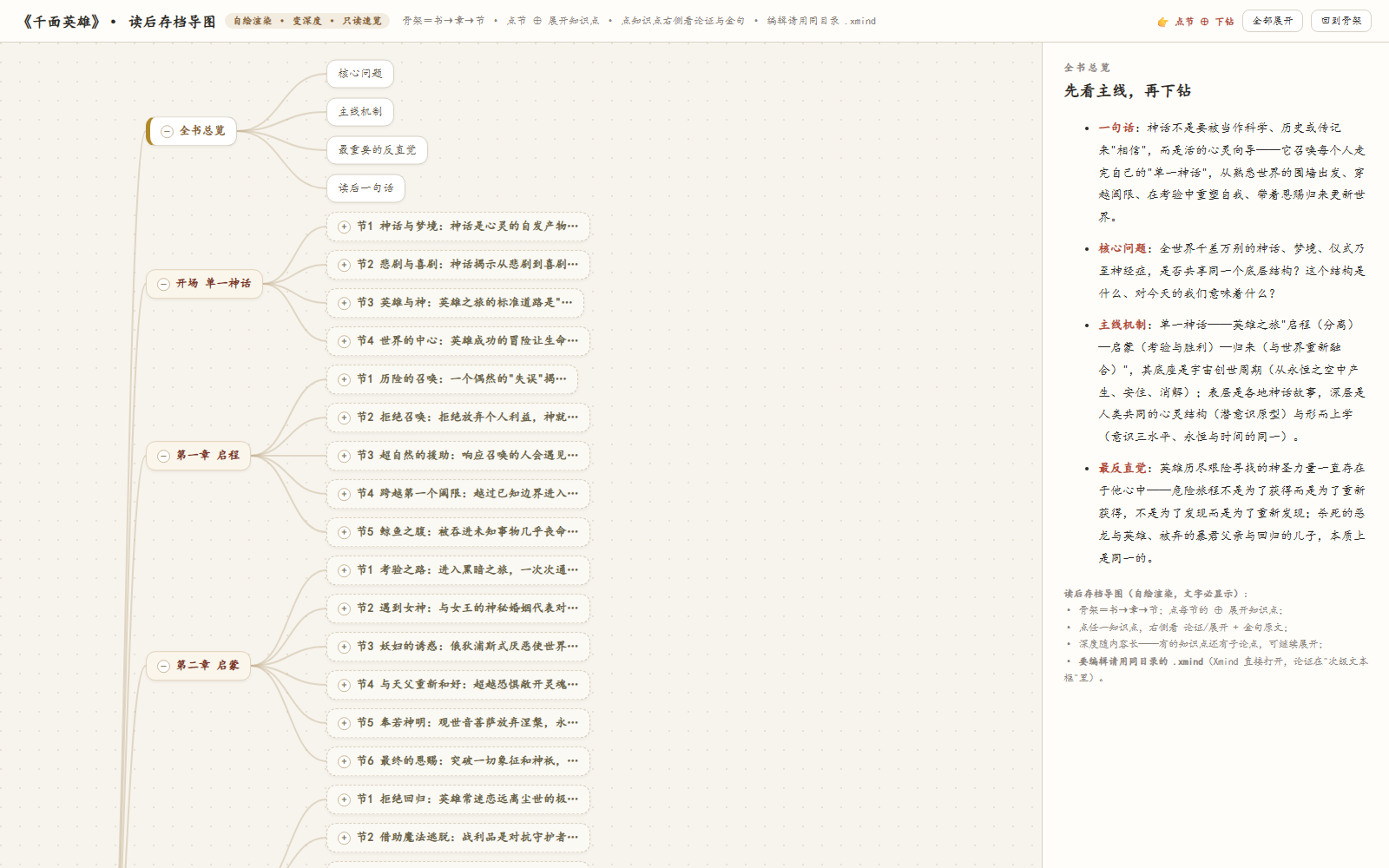Select 读后一句话 node

click(x=365, y=188)
